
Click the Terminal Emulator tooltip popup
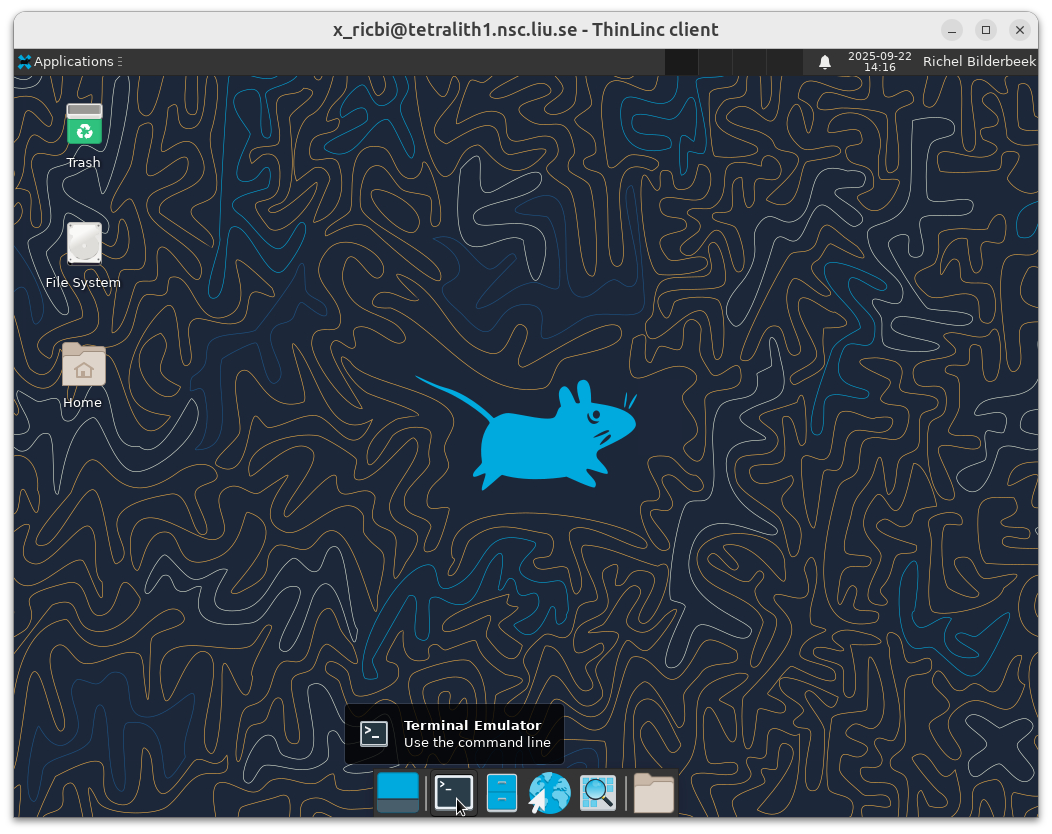454,733
